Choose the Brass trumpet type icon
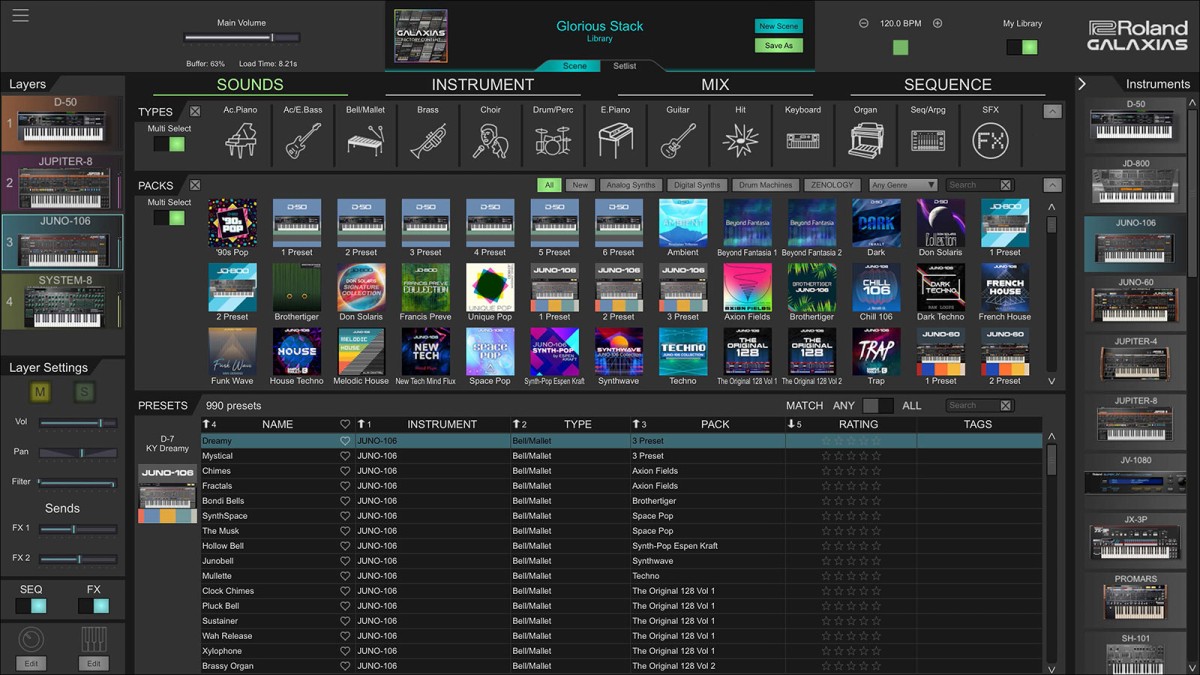Viewport: 1200px width, 675px height. (428, 140)
